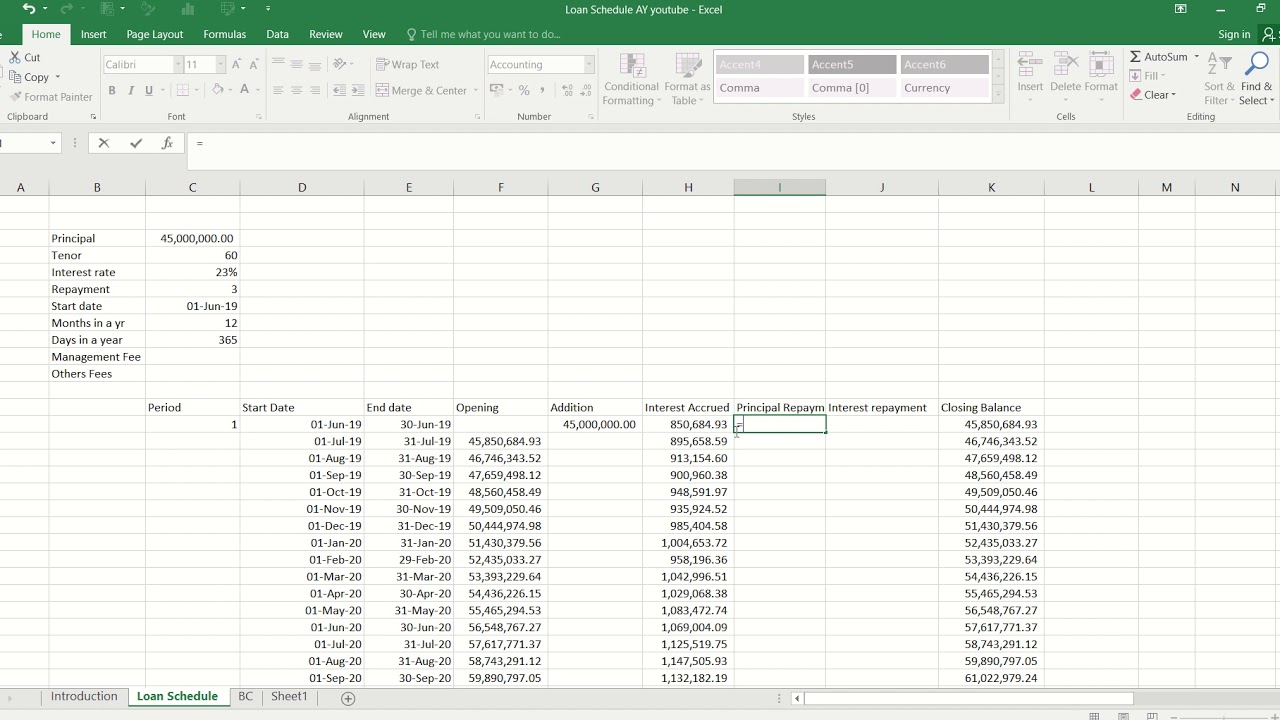The height and width of the screenshot is (720, 1280).
Task: Apply the Accent5 cell style
Action: [x=852, y=64]
